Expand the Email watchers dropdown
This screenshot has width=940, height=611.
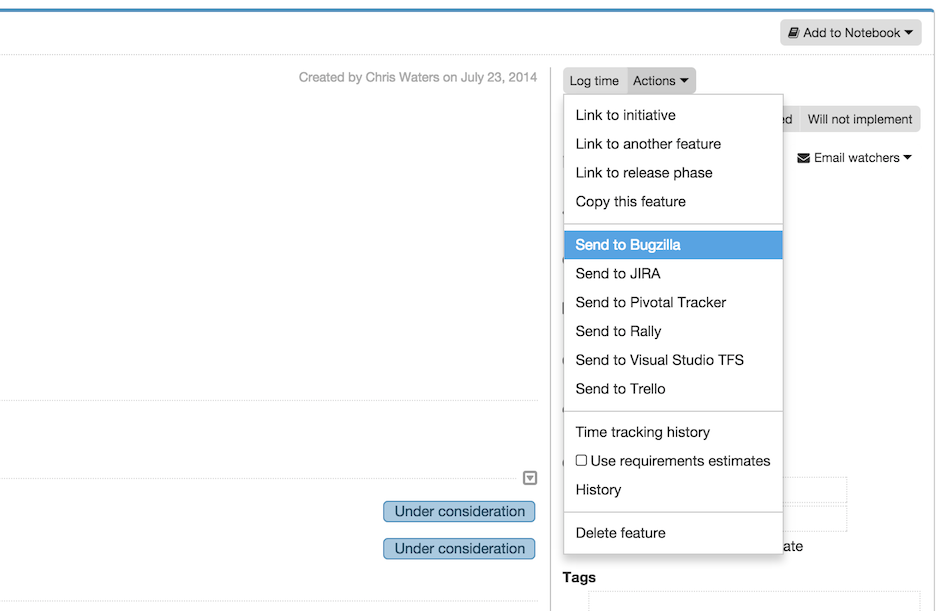pyautogui.click(x=855, y=157)
